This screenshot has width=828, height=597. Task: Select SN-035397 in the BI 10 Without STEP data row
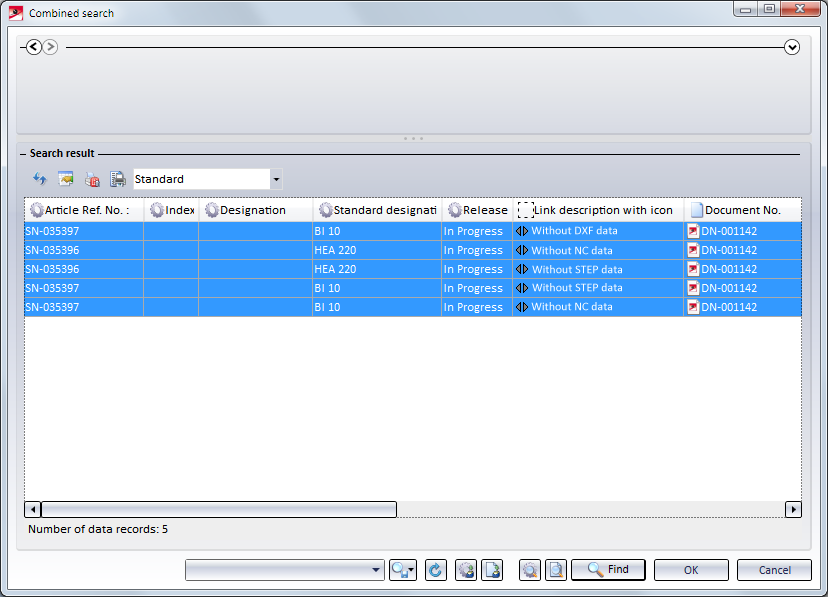coord(52,288)
